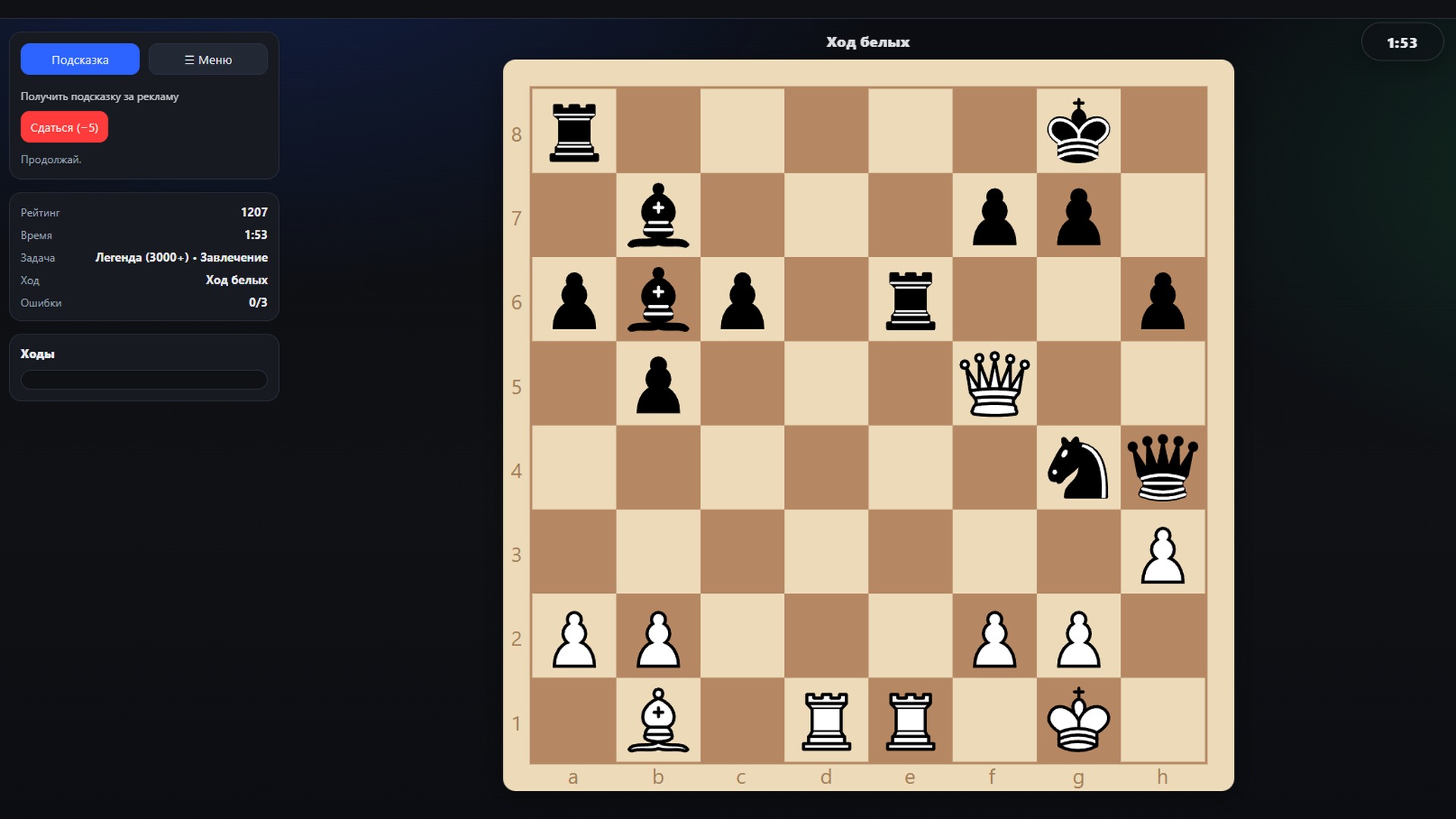Click the black rook on a8

pyautogui.click(x=574, y=132)
